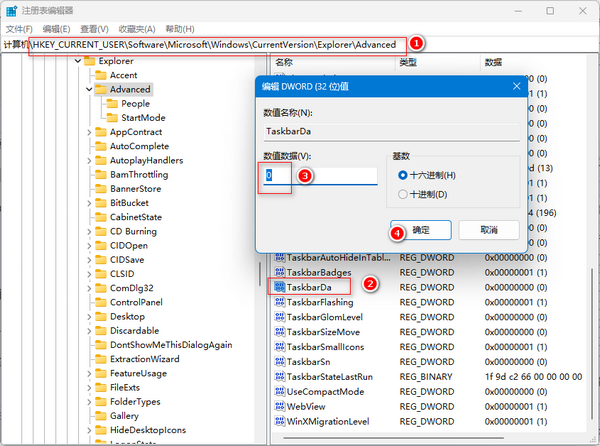Click the Gallery folder icon
Image resolution: width=600 pixels, height=446 pixels.
100,416
